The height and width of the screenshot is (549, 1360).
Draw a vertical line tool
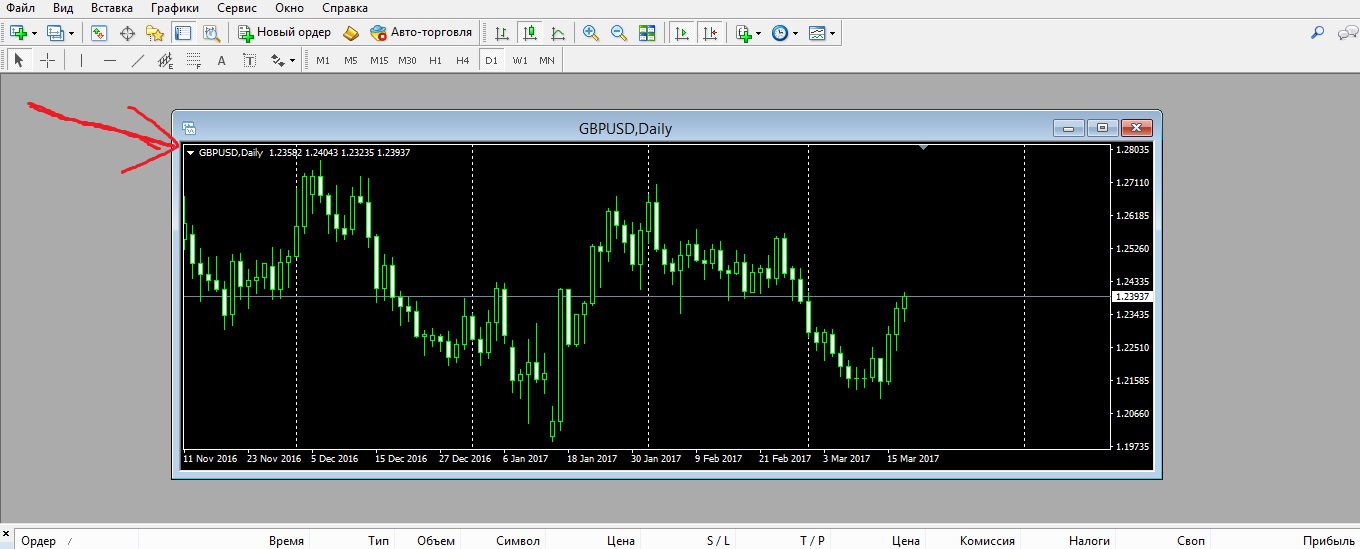pyautogui.click(x=82, y=60)
